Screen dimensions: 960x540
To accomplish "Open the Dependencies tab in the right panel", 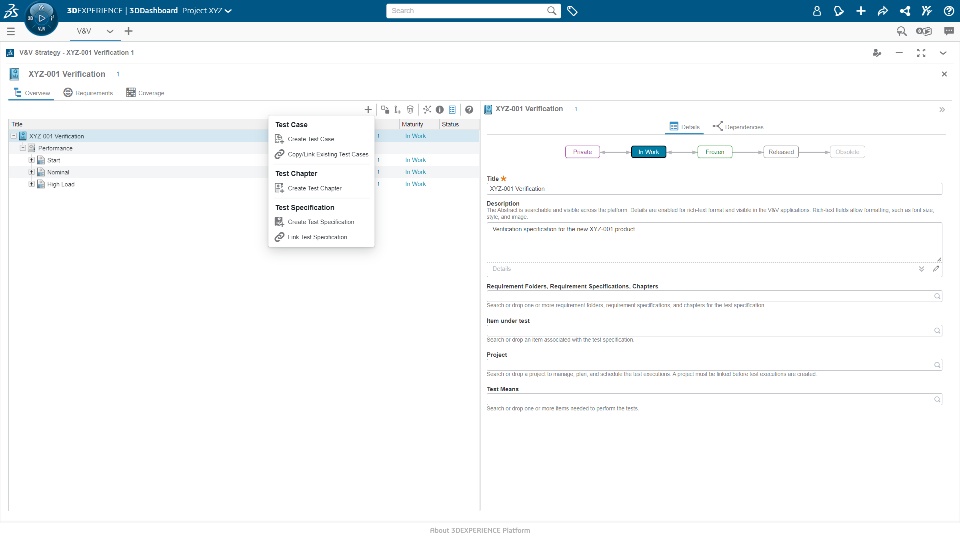I will [738, 127].
